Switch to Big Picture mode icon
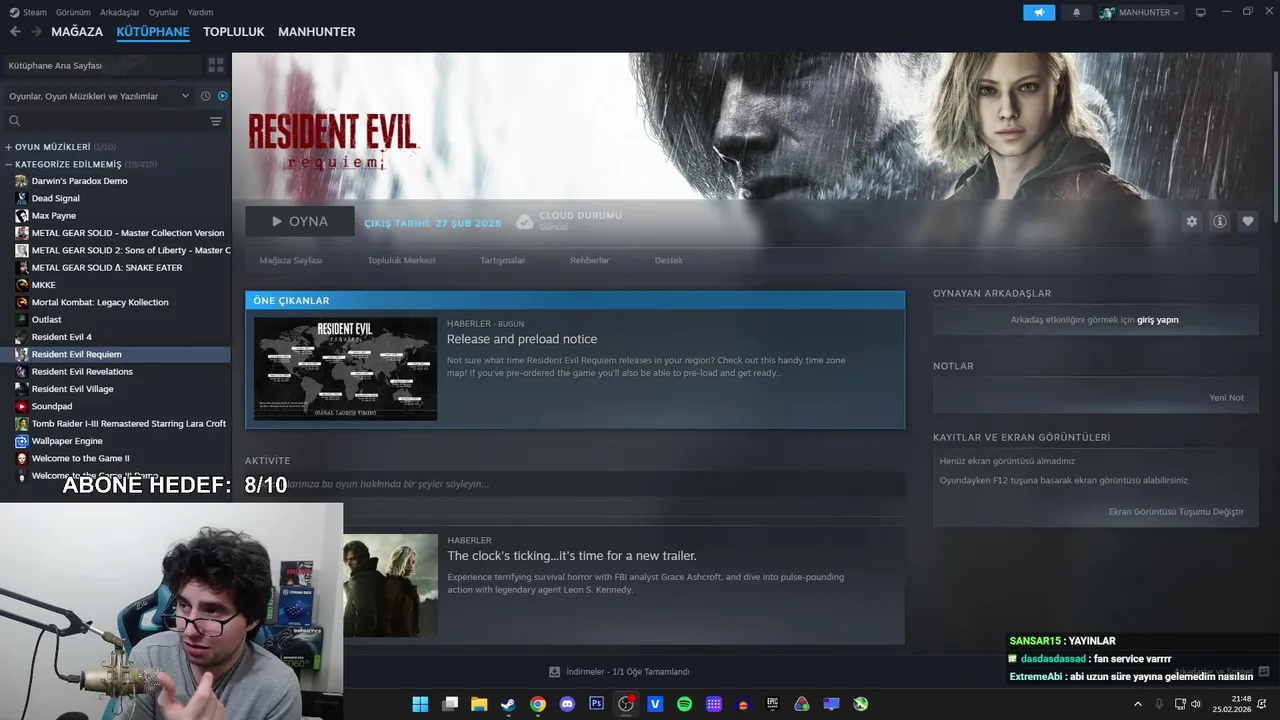This screenshot has width=1280, height=720. (x=1201, y=12)
